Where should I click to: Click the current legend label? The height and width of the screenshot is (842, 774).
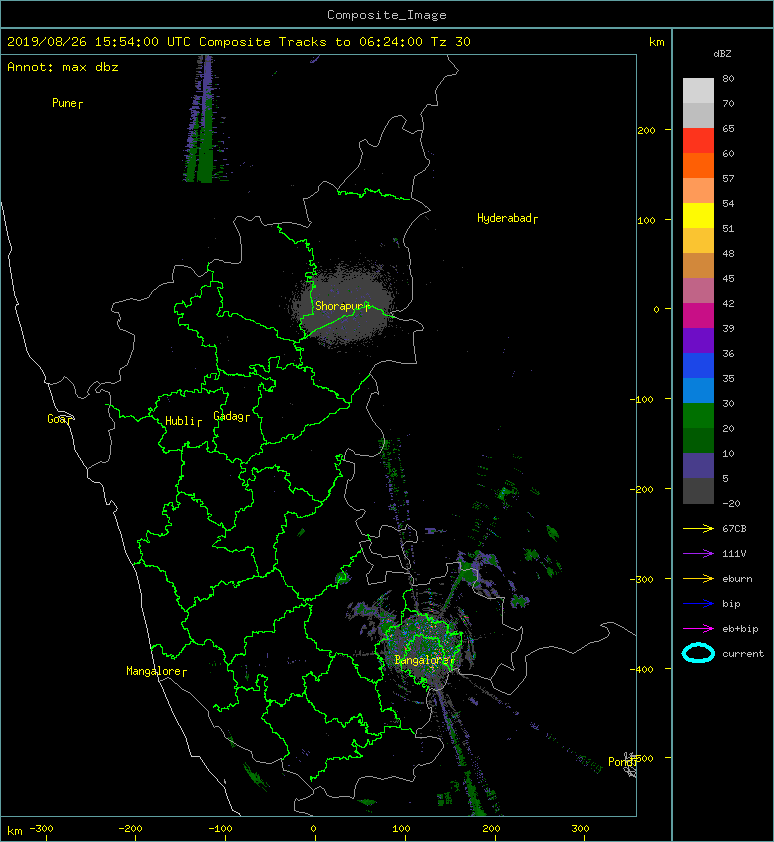point(742,654)
